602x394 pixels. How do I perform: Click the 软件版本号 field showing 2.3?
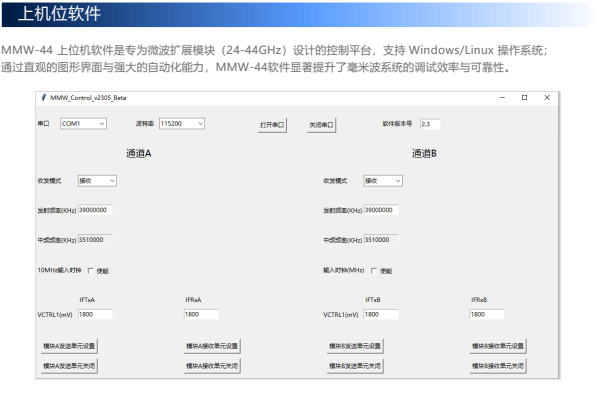(x=430, y=124)
